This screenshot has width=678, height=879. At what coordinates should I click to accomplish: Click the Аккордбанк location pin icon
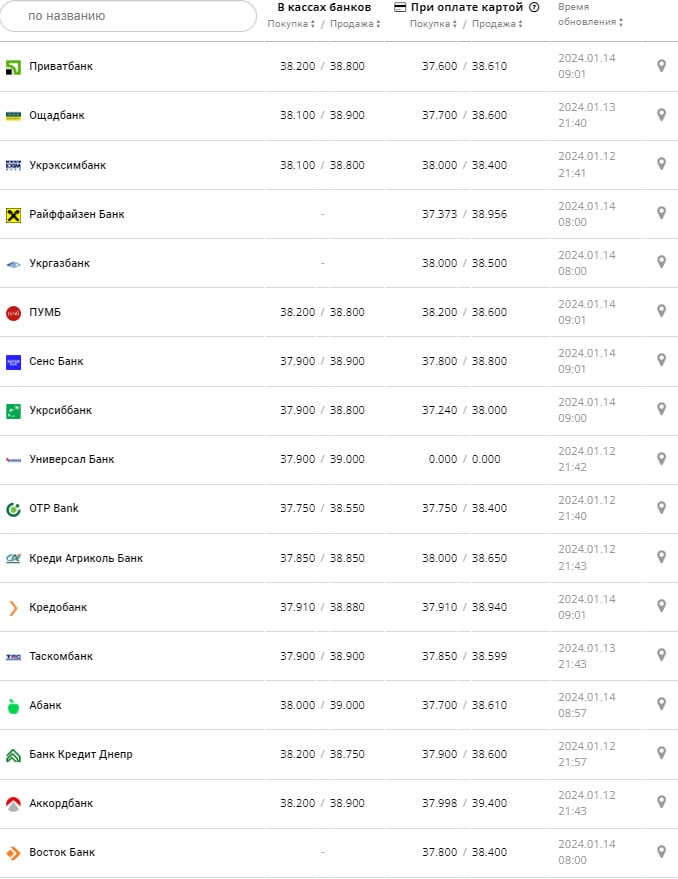(661, 802)
